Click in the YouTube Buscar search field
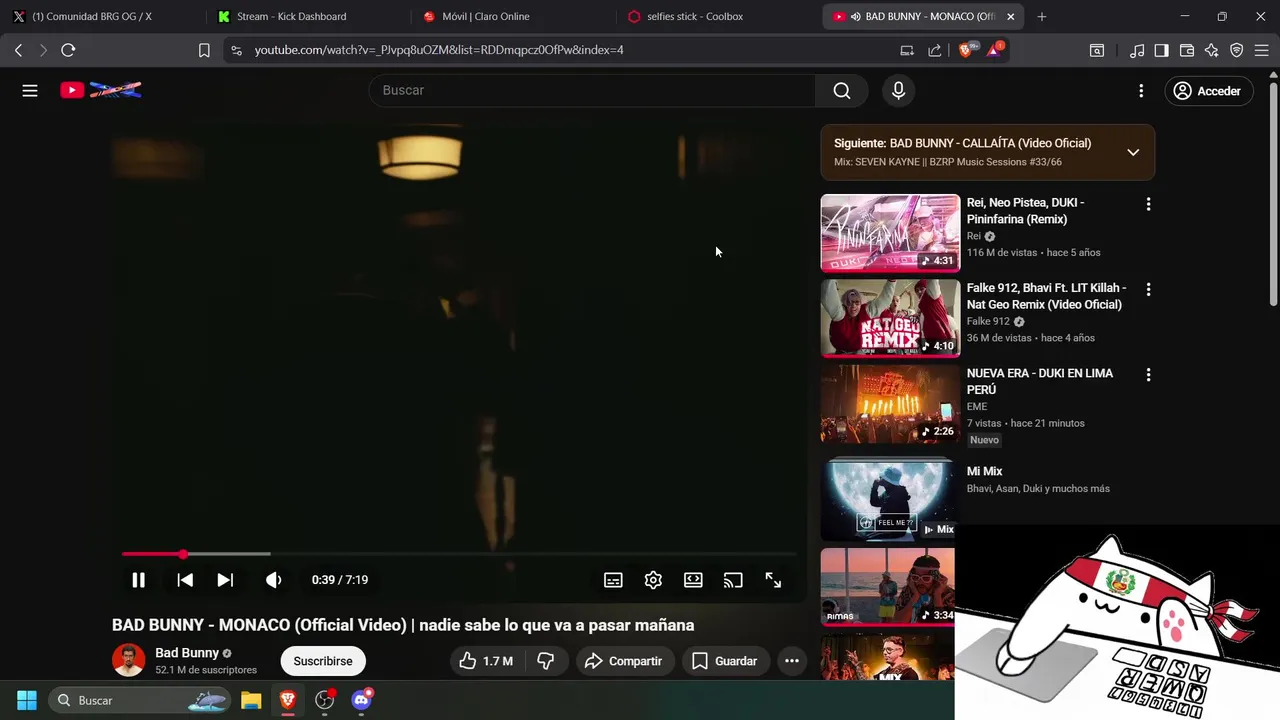Screen dimensions: 1280x720 592,91
